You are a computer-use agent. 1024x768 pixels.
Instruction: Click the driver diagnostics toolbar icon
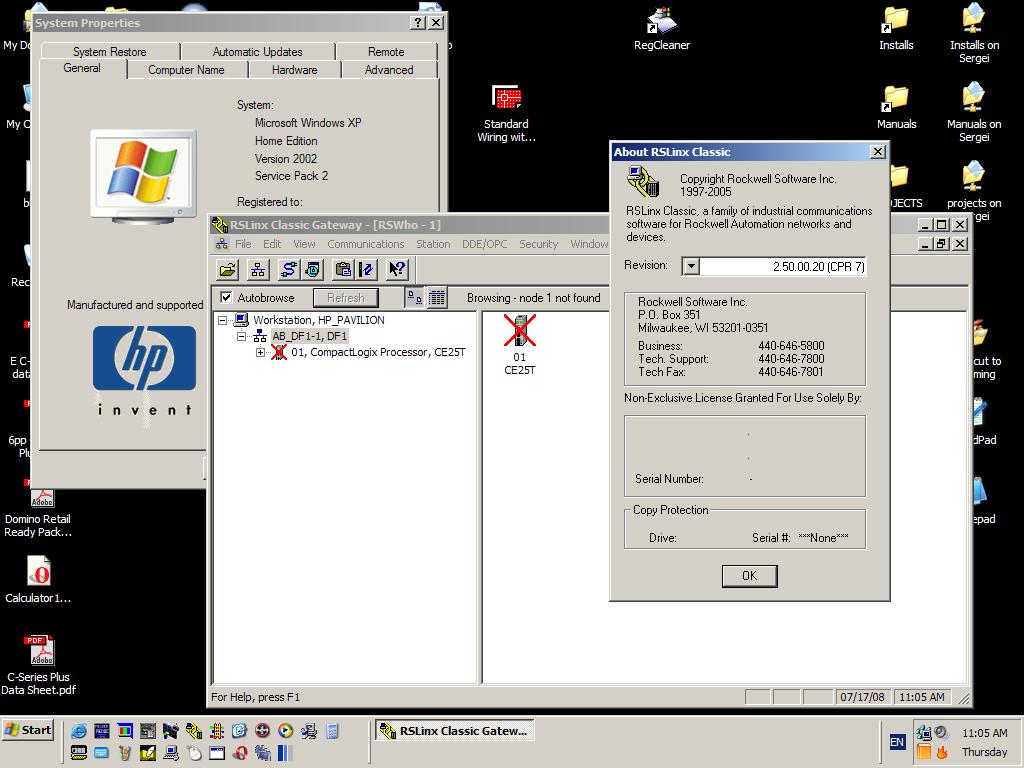click(x=313, y=269)
